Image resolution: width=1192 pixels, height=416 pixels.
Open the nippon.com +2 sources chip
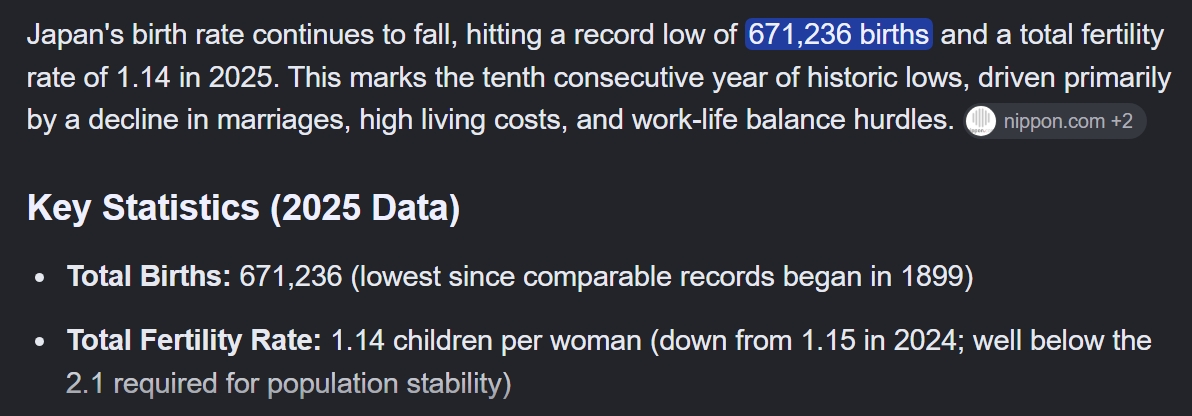coord(1054,121)
